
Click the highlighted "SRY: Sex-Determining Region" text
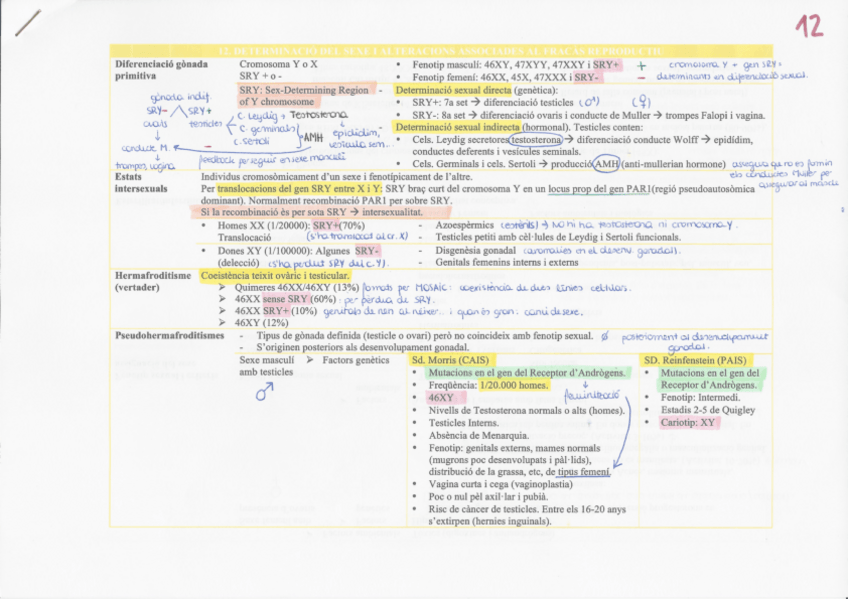tap(304, 90)
